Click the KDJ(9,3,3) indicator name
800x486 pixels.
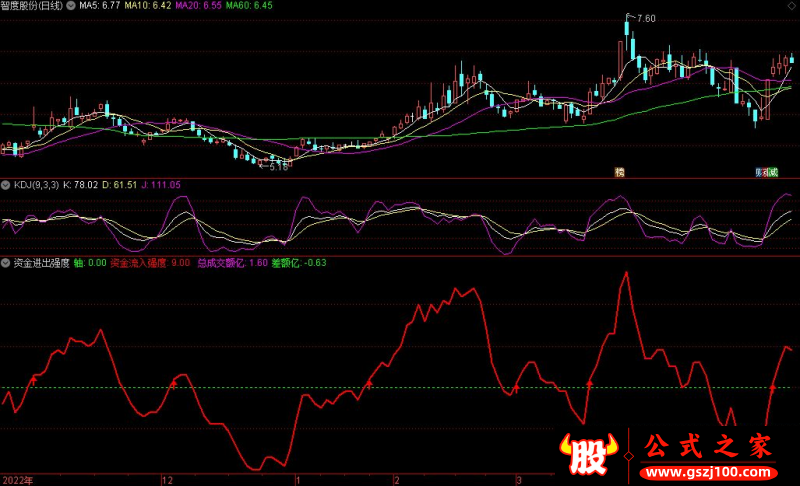point(36,185)
